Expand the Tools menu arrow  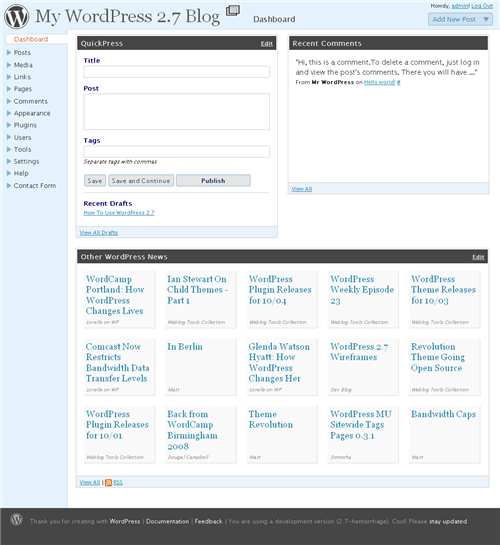pyautogui.click(x=9, y=149)
